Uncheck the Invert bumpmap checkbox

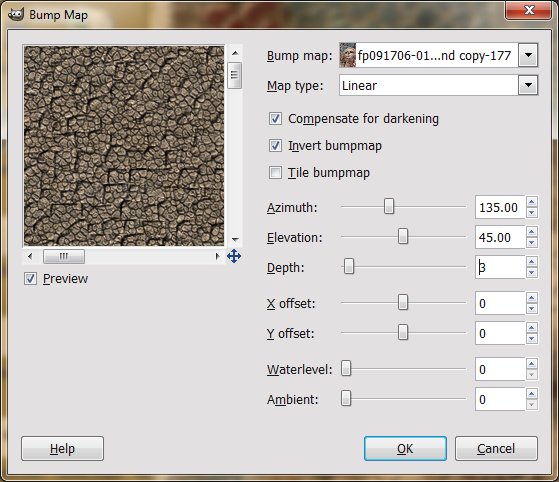(x=275, y=145)
